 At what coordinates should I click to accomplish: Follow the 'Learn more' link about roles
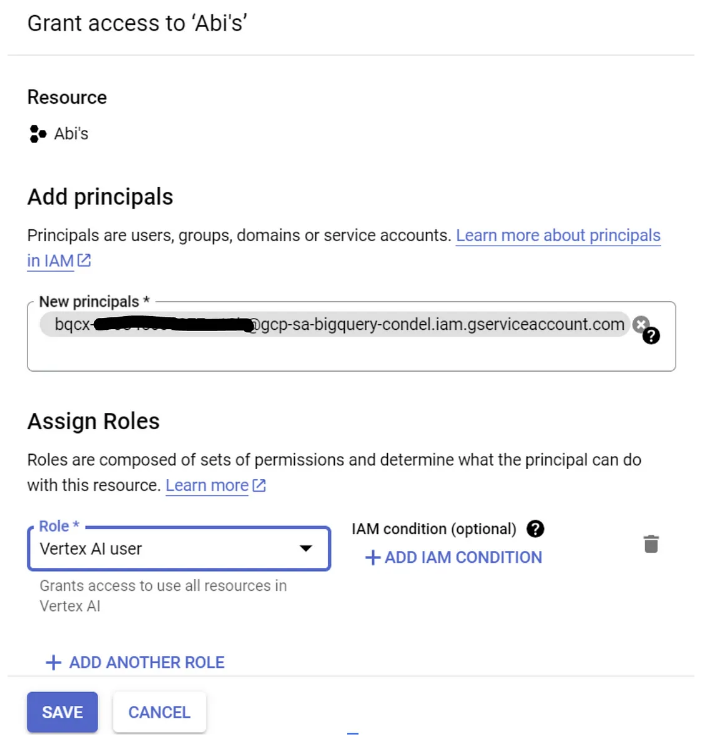(x=207, y=485)
